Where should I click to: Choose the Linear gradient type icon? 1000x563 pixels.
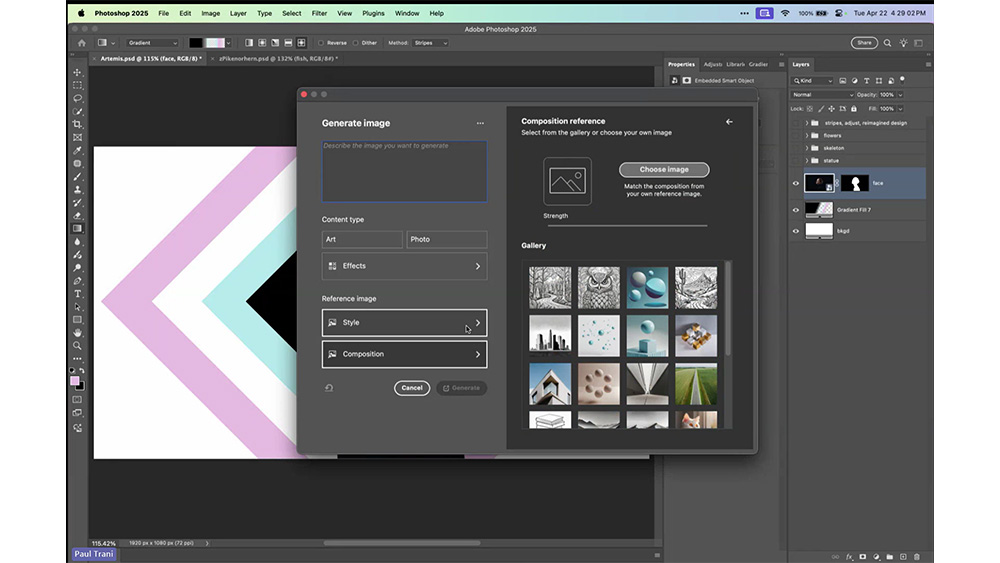pos(249,43)
